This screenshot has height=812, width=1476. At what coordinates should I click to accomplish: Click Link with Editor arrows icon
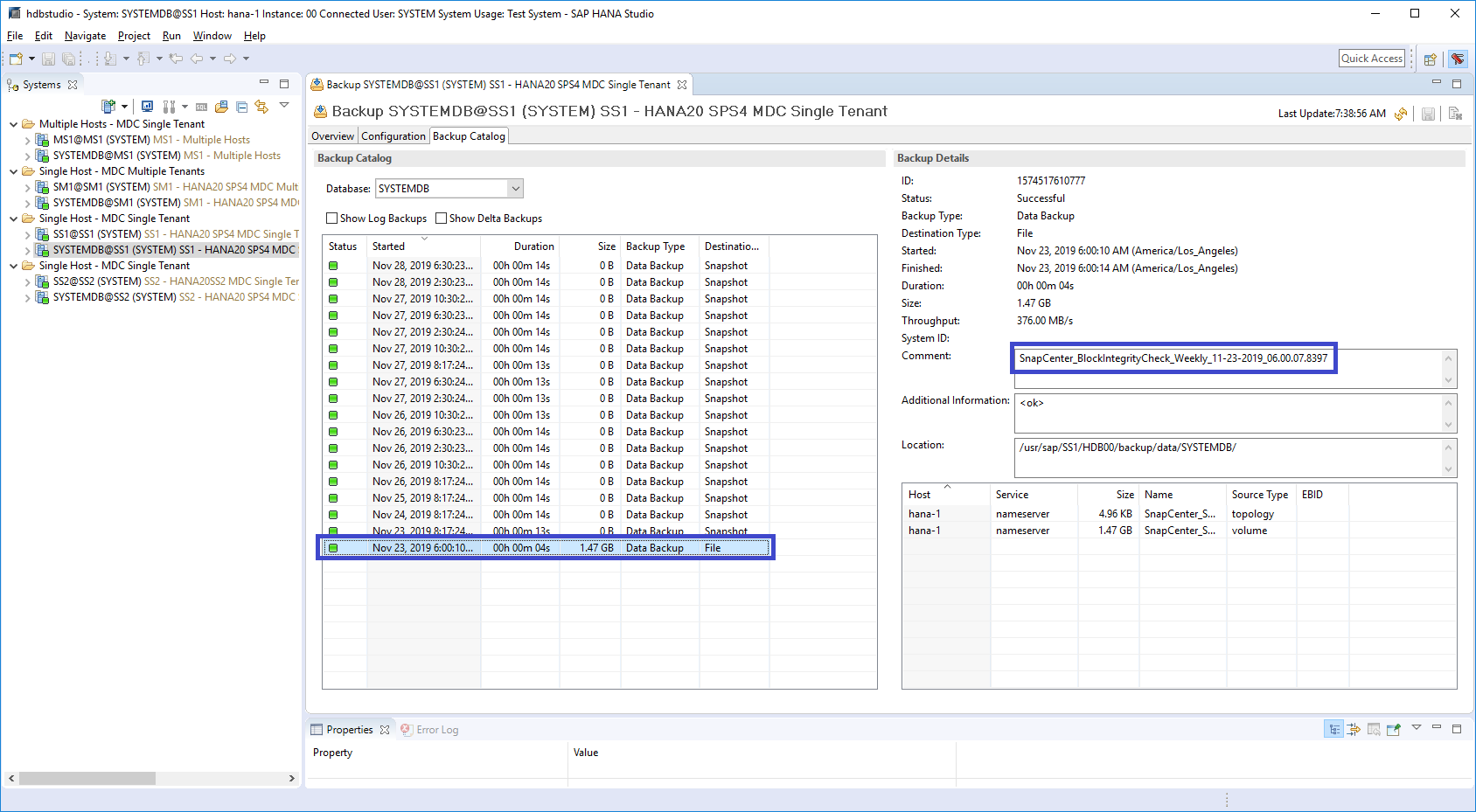pyautogui.click(x=261, y=107)
